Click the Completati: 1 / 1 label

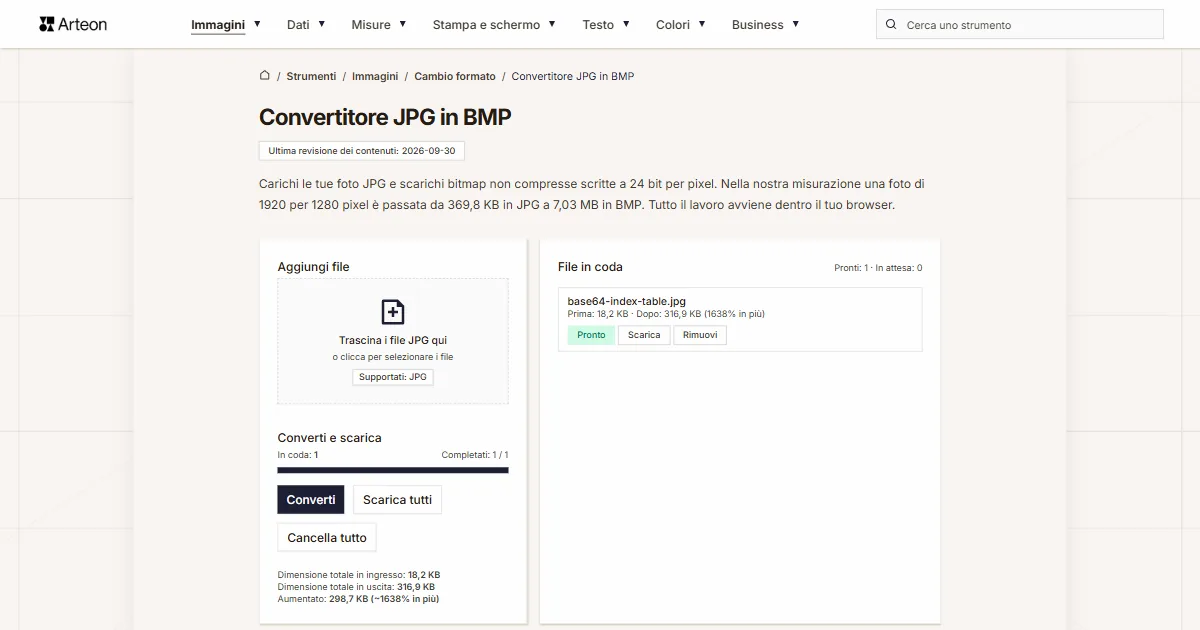[475, 455]
